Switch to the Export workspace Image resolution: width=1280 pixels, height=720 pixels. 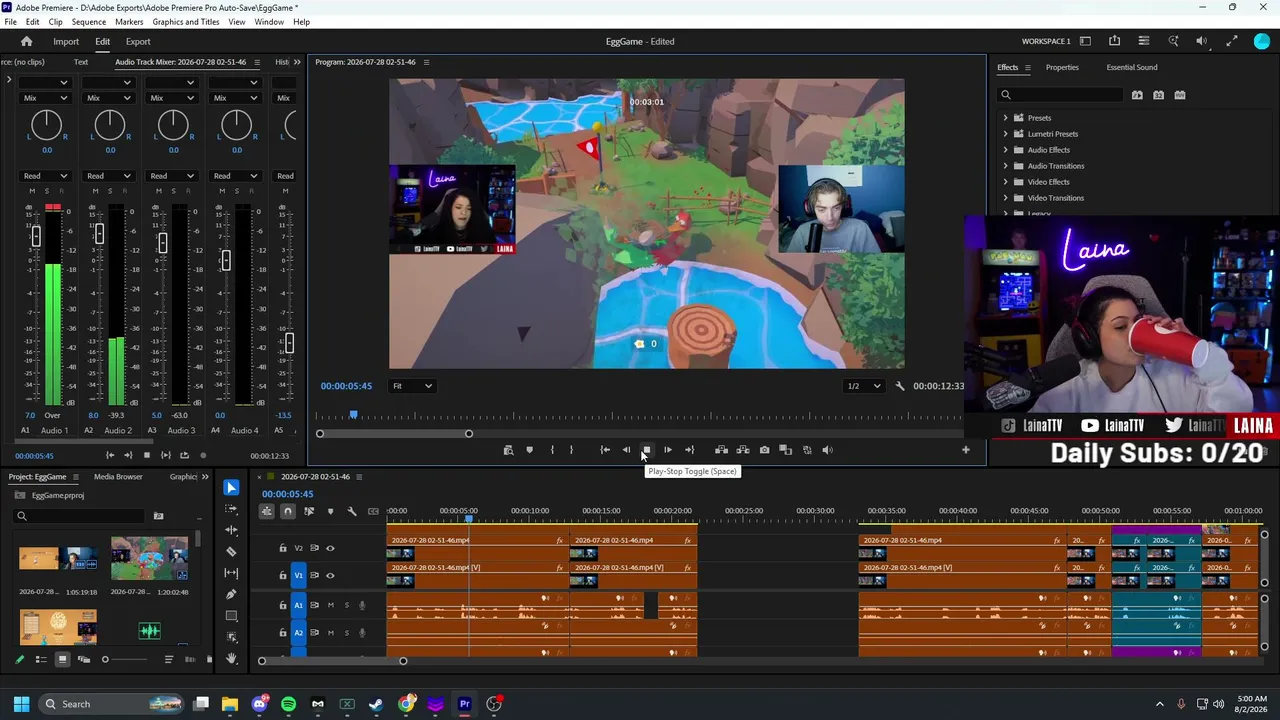(x=138, y=42)
